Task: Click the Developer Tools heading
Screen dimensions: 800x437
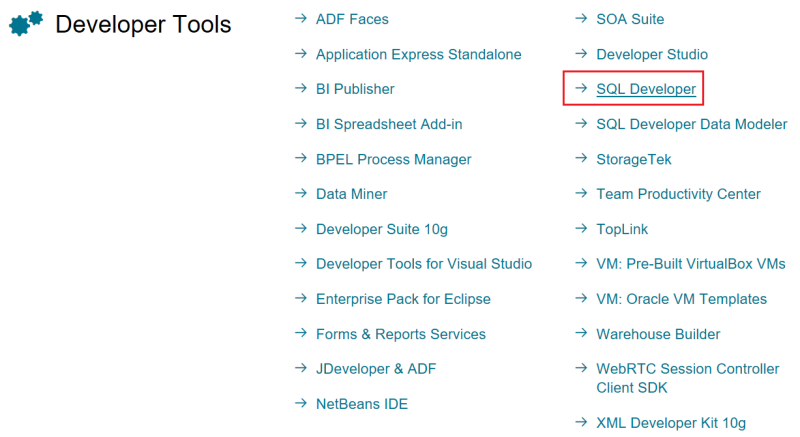Action: point(143,24)
